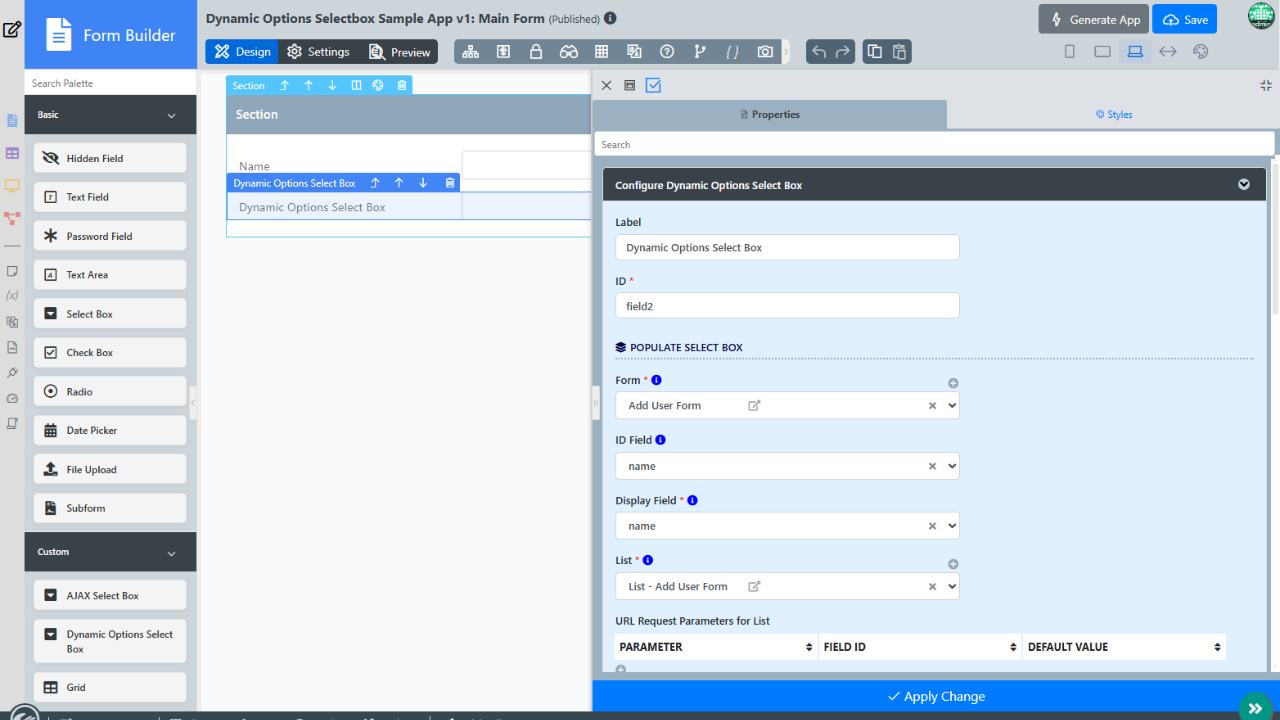Click the info icon next to ID Field
The width and height of the screenshot is (1280, 720).
pos(661,440)
